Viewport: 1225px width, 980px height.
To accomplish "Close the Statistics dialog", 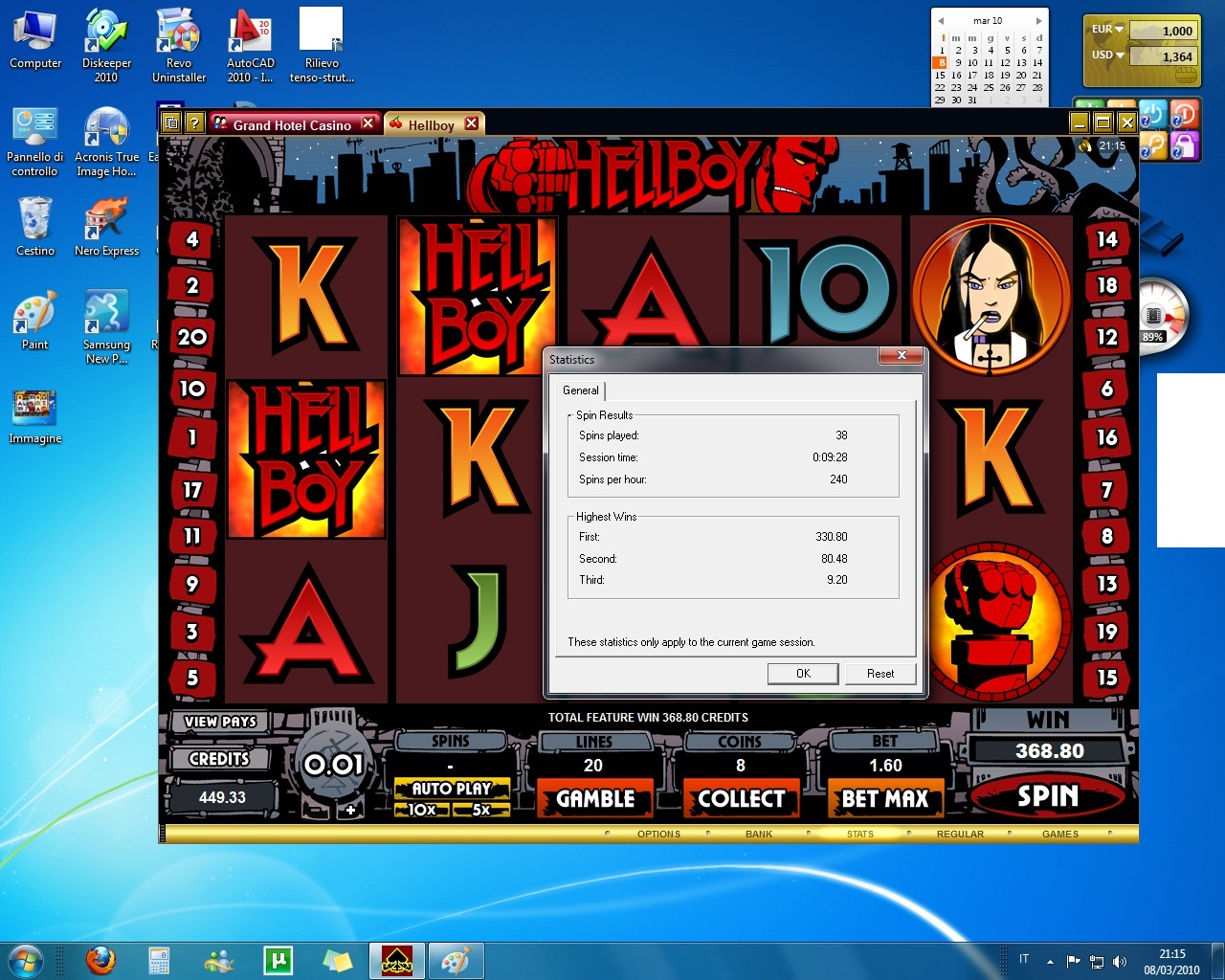I will pos(901,356).
